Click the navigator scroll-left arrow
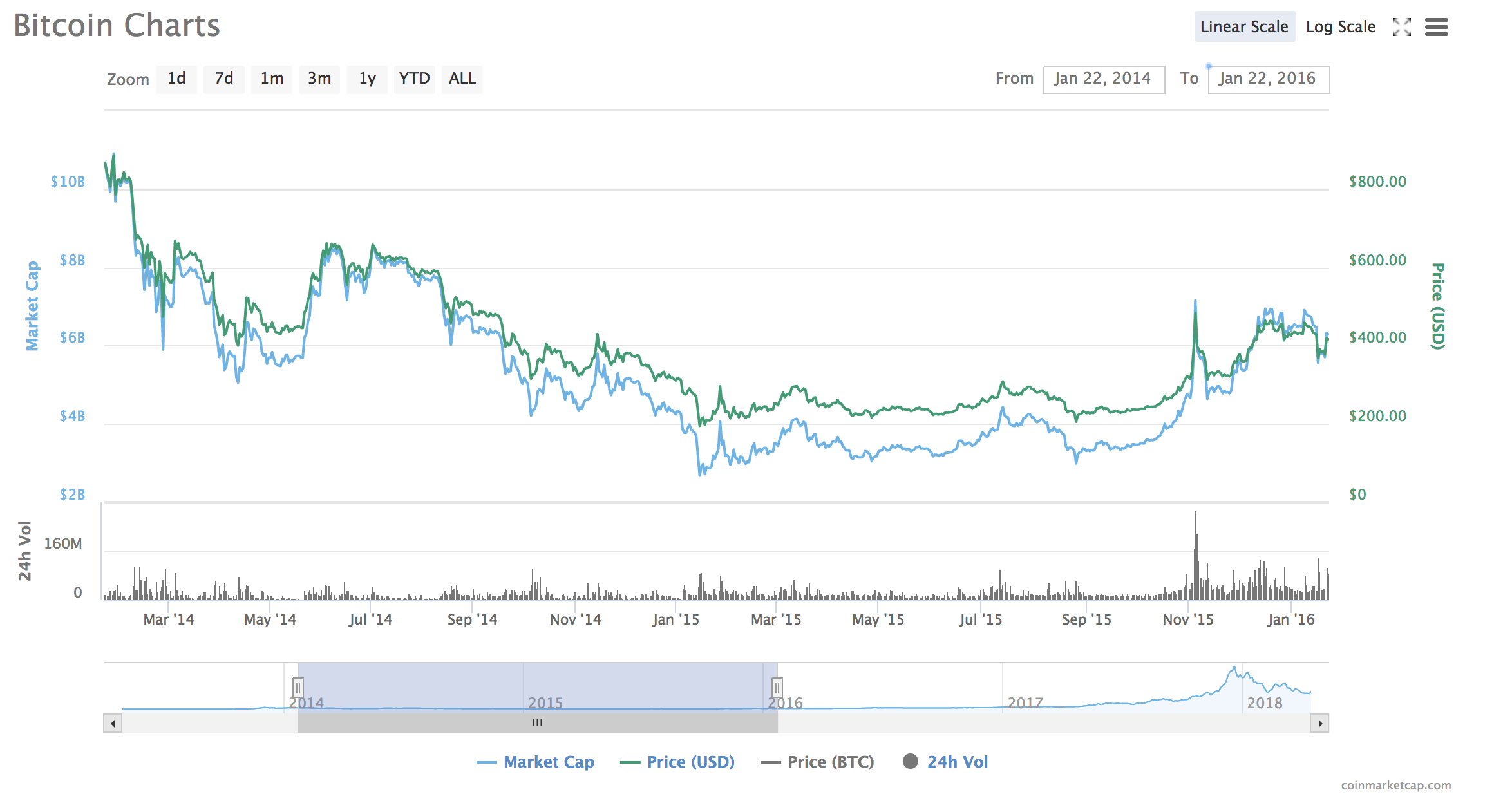Viewport: 1512px width, 801px height. pyautogui.click(x=113, y=723)
